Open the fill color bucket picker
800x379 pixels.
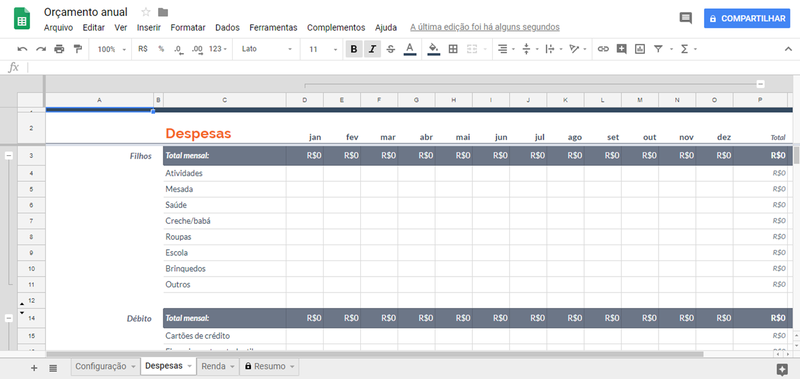pos(434,49)
